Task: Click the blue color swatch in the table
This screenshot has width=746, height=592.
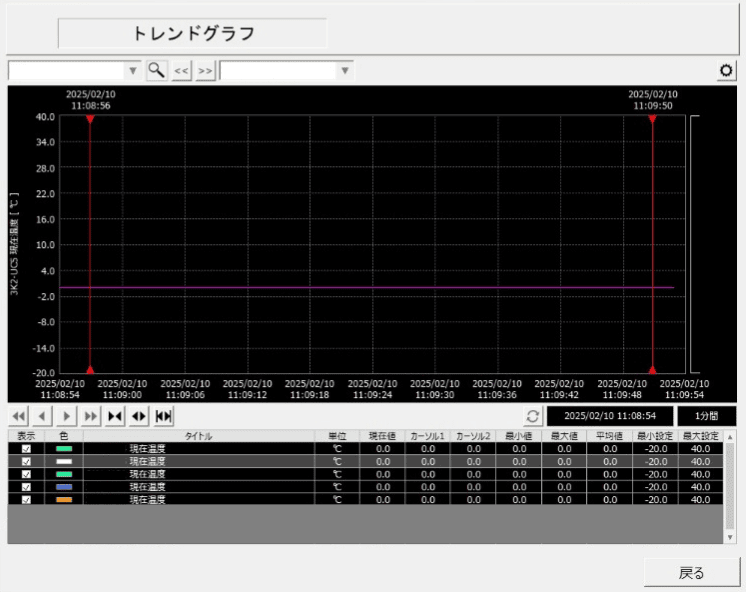Action: click(x=64, y=487)
